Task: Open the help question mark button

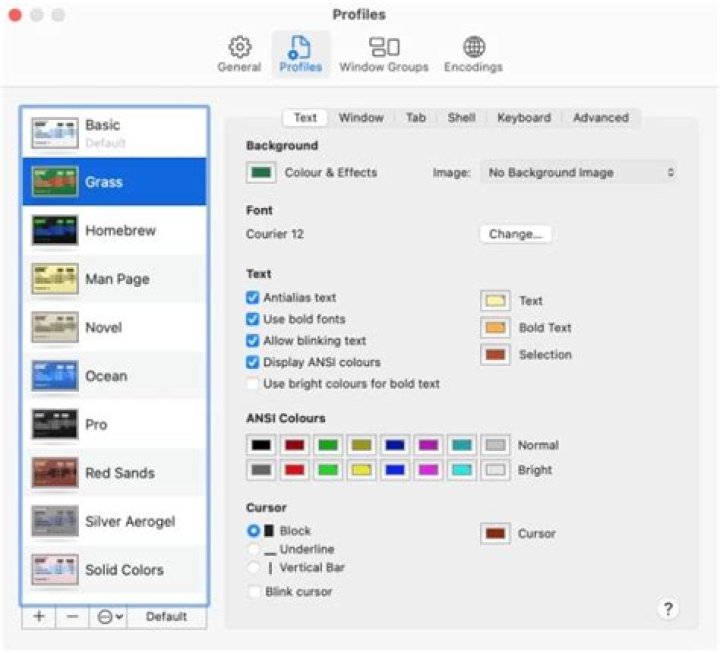Action: [668, 609]
